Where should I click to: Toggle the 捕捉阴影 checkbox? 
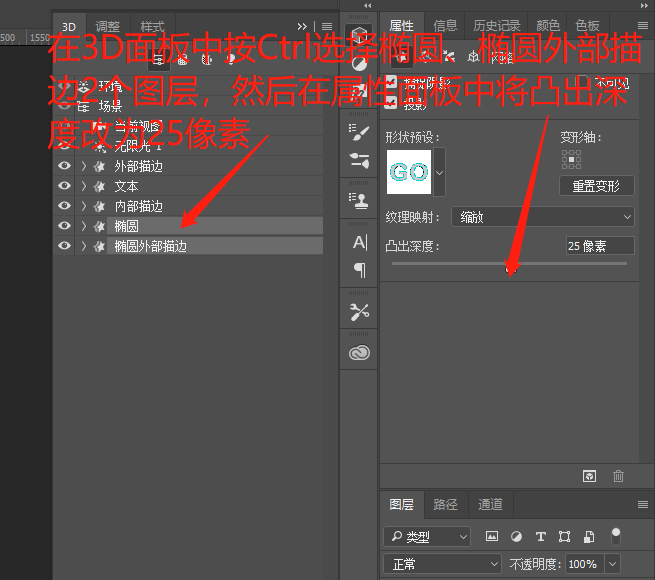(x=391, y=81)
